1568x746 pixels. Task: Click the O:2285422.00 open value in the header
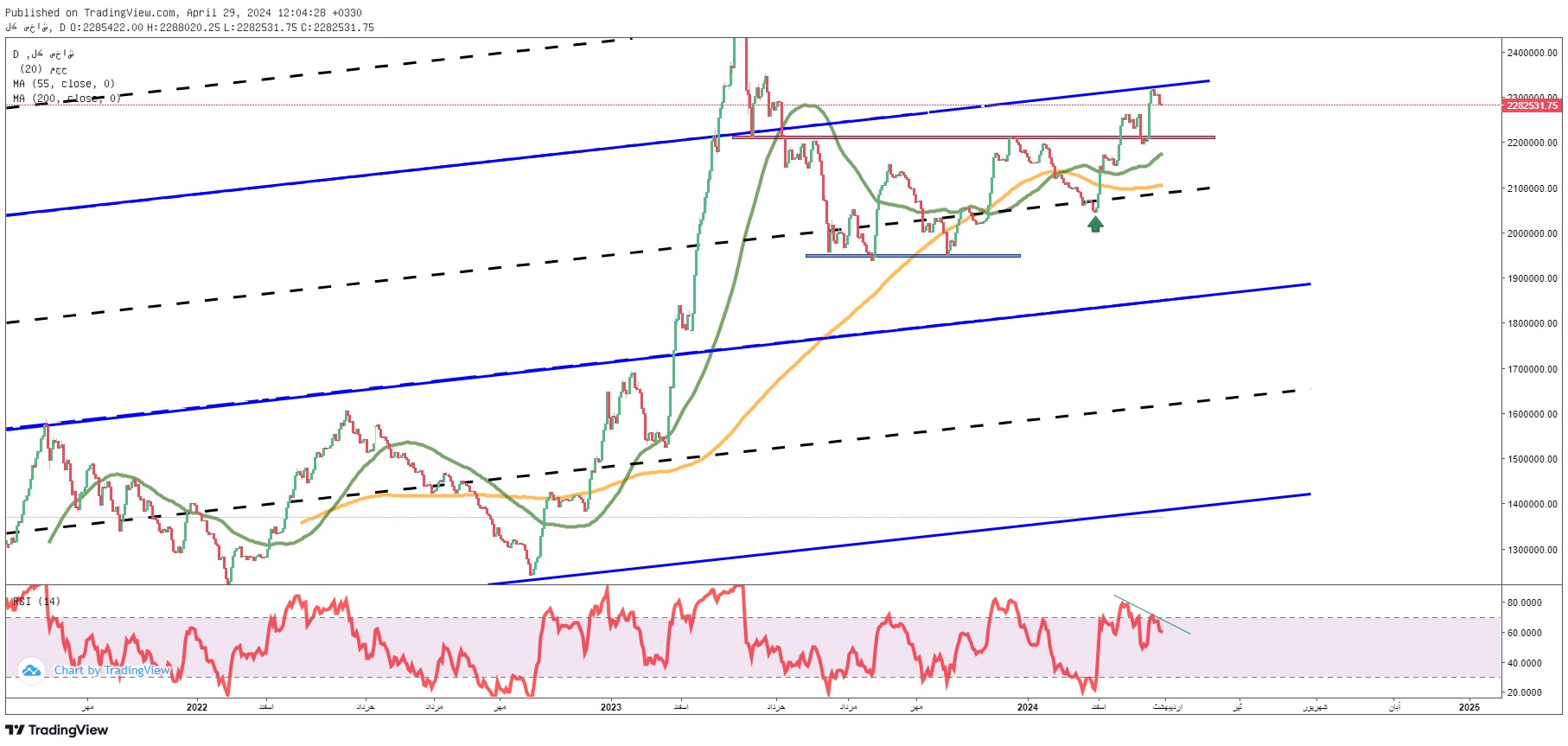(x=107, y=28)
